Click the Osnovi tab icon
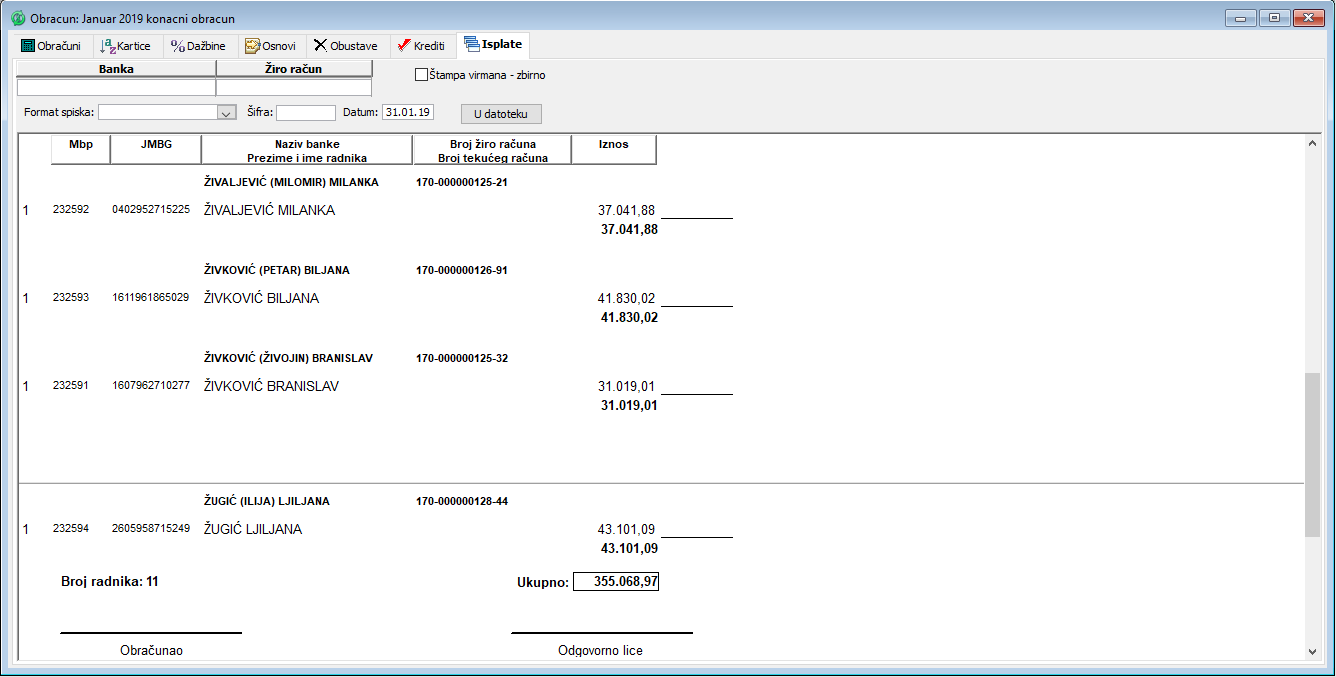Image resolution: width=1336 pixels, height=677 pixels. (x=252, y=46)
